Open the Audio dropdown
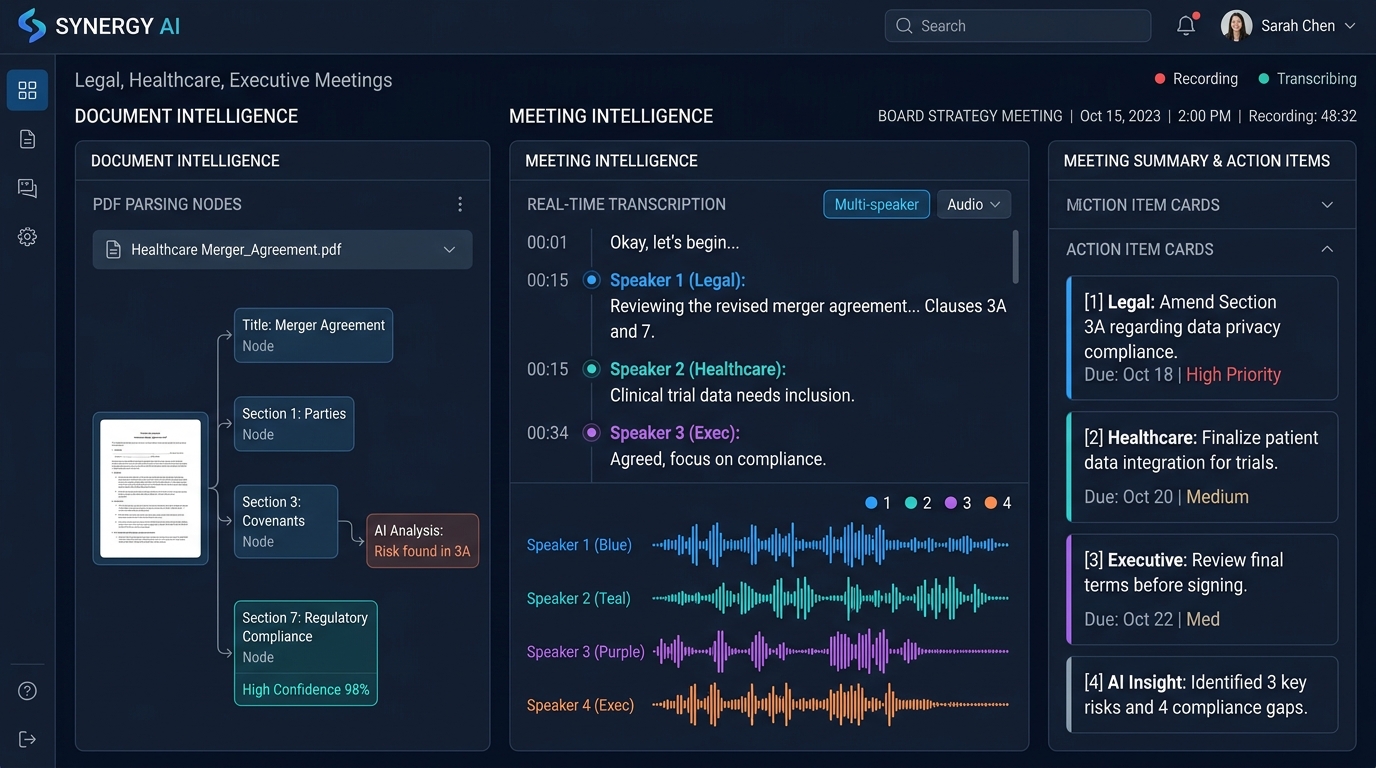 click(x=974, y=204)
